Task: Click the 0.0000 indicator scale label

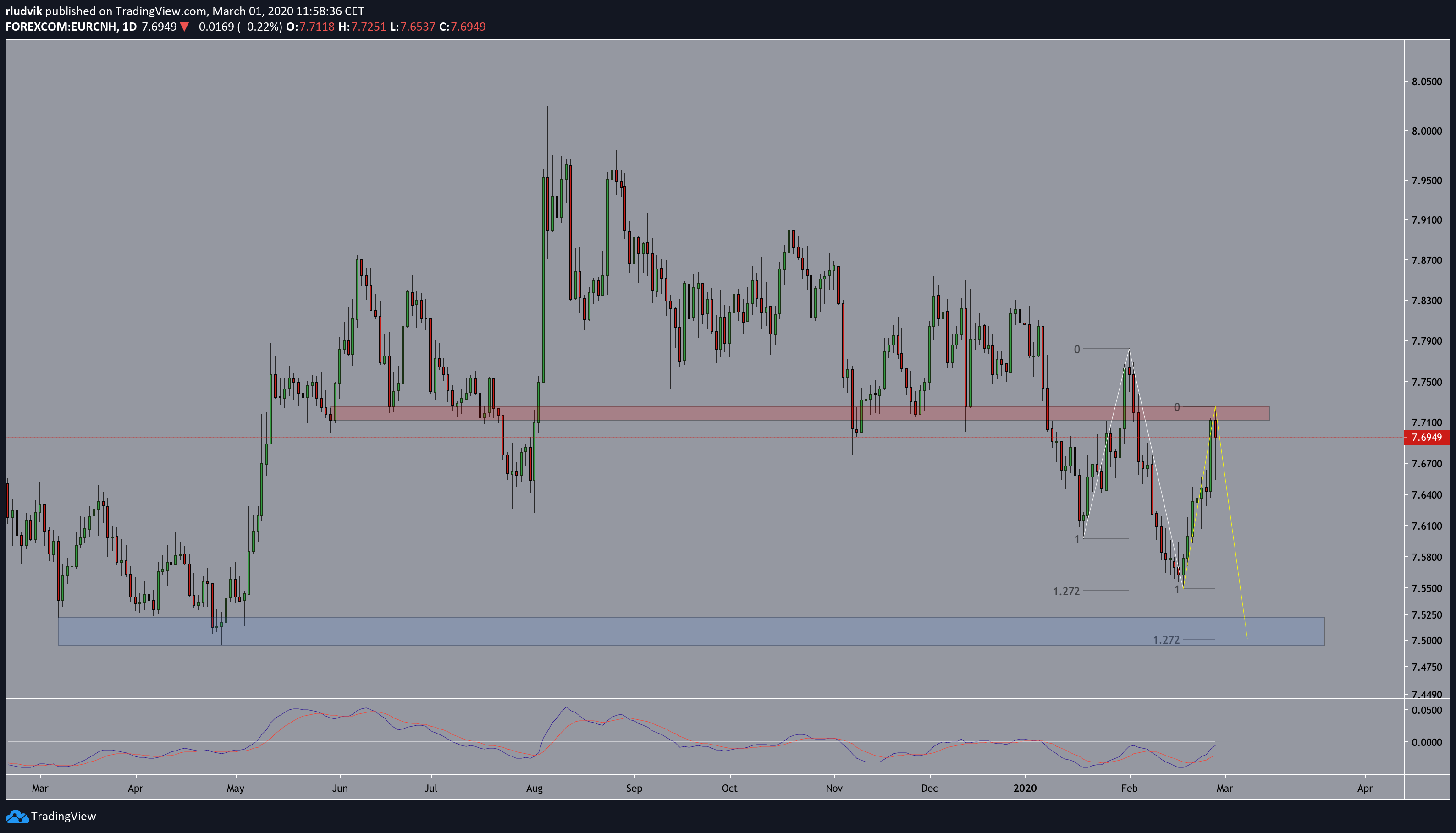Action: [1427, 743]
